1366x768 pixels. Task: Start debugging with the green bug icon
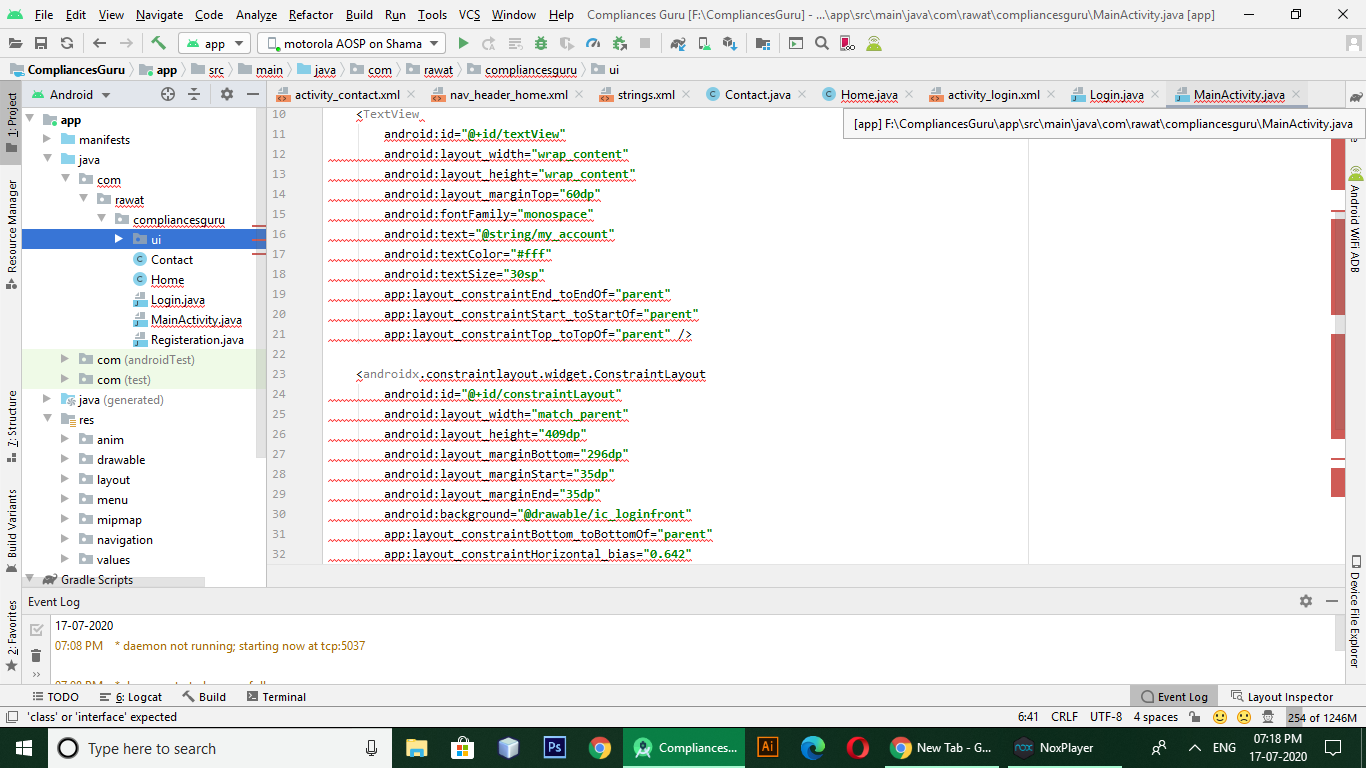click(541, 43)
